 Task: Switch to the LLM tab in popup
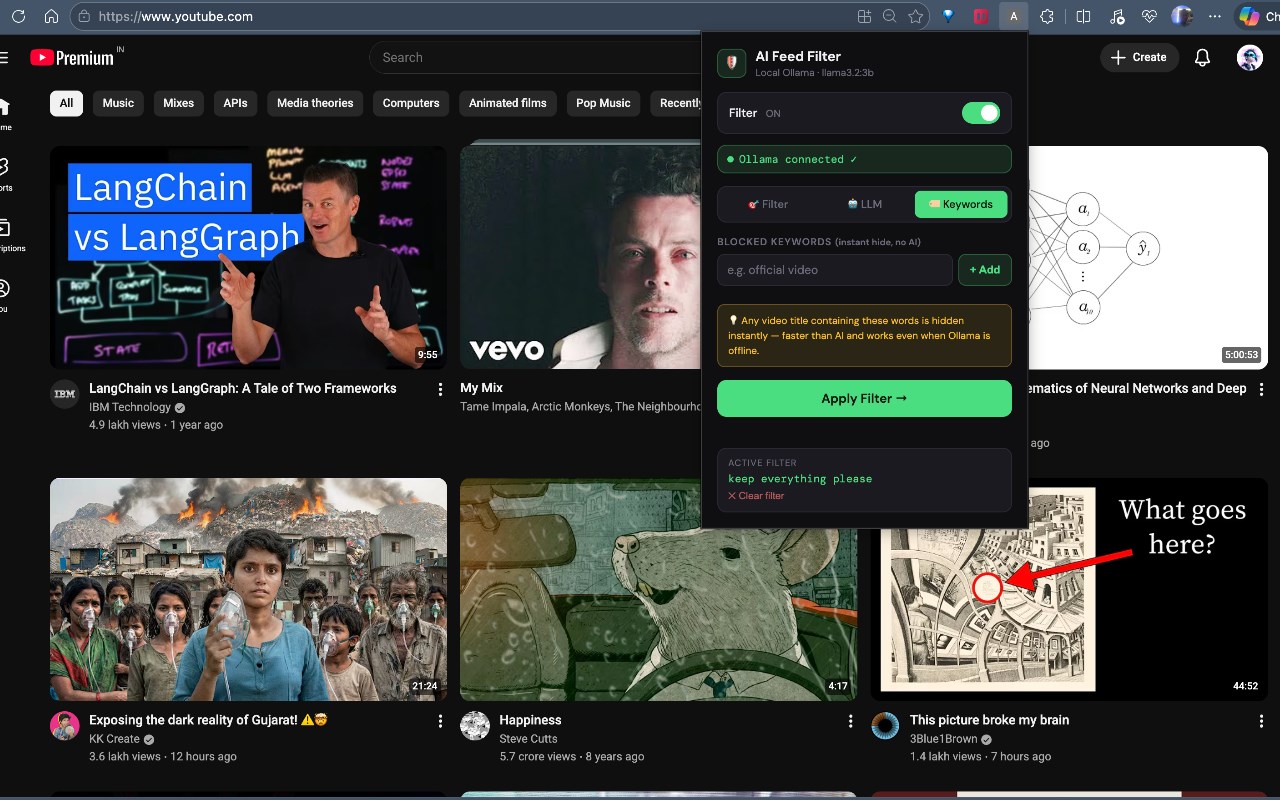pyautogui.click(x=864, y=204)
